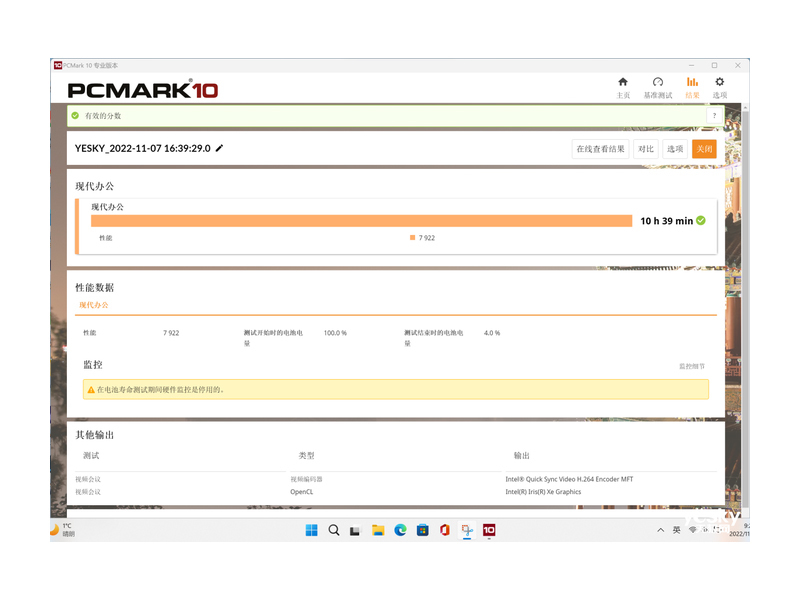Click PCMark 10 taskbar icon

(x=489, y=530)
